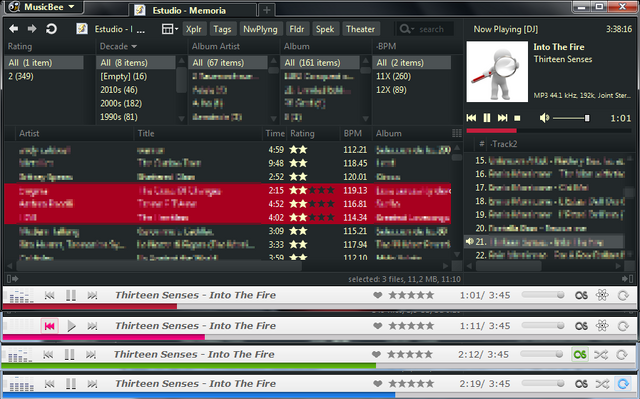Viewport: 640px width, 399px height.
Task: Switch to the Estudio - Memoria tab
Action: pos(192,10)
